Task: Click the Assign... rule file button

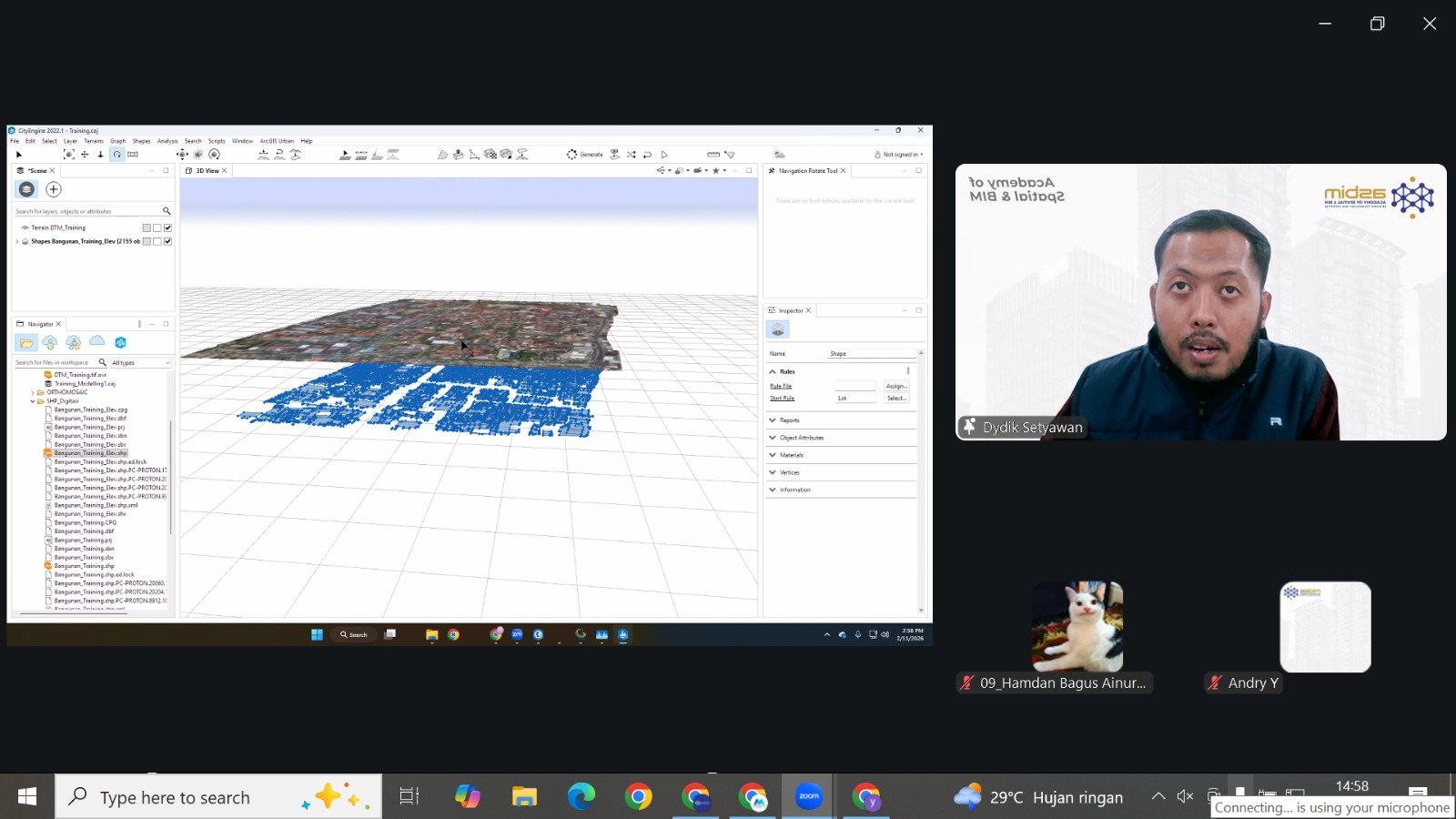Action: [x=895, y=386]
